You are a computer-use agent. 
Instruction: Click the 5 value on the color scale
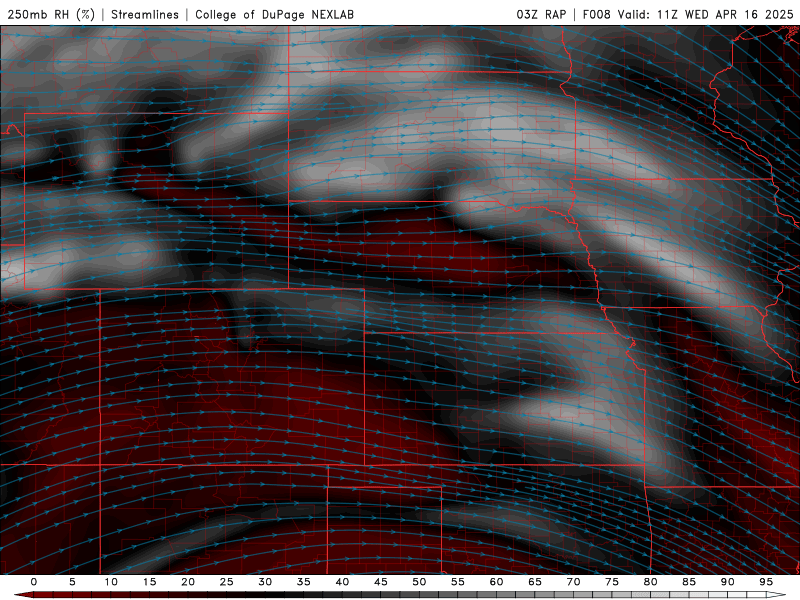pos(72,582)
